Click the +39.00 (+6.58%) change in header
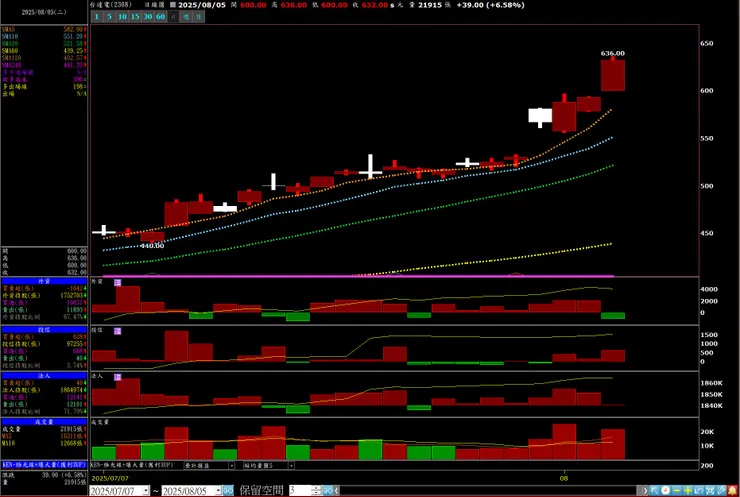 [x=490, y=5]
